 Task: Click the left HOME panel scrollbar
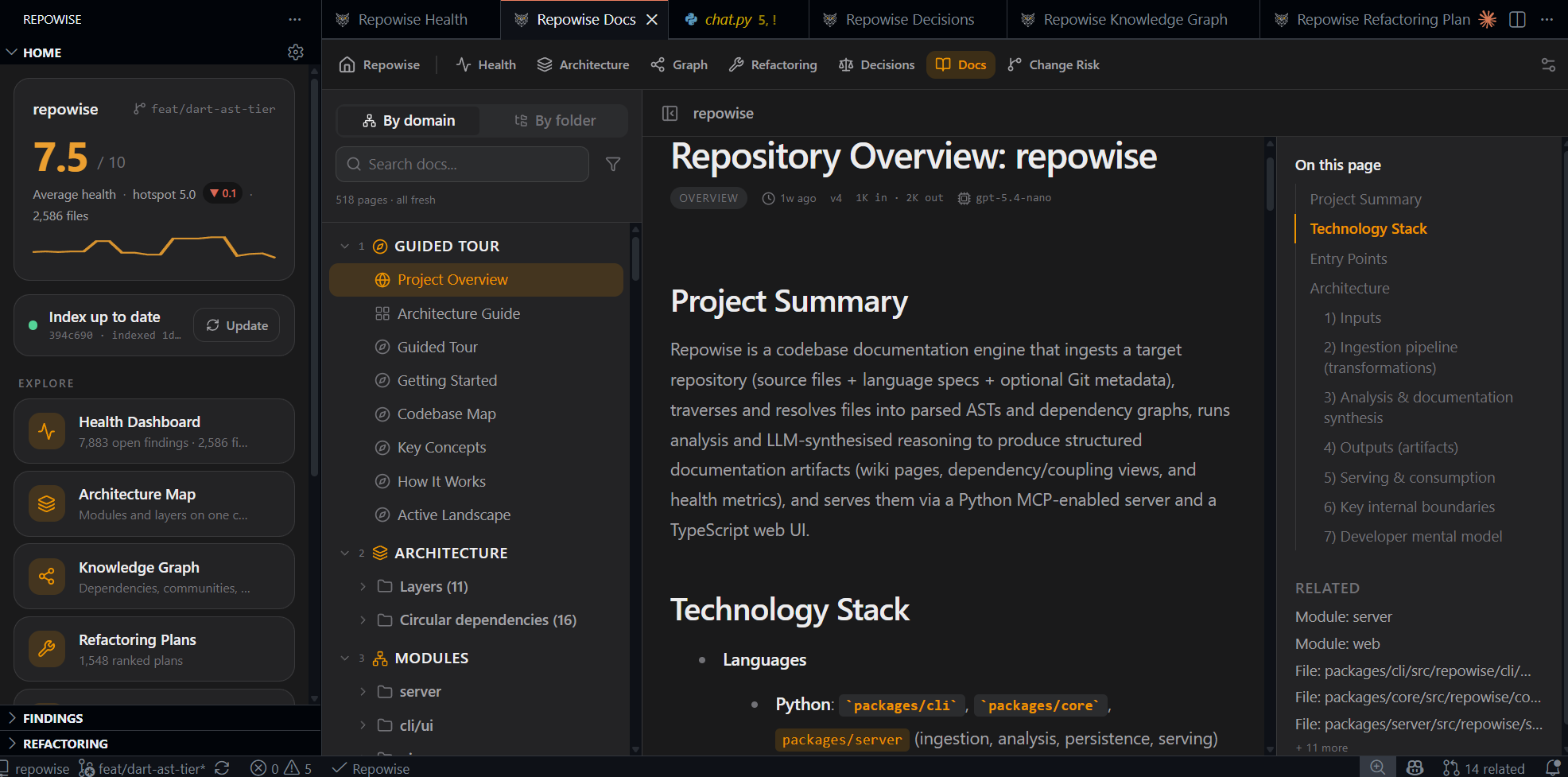coord(314,278)
